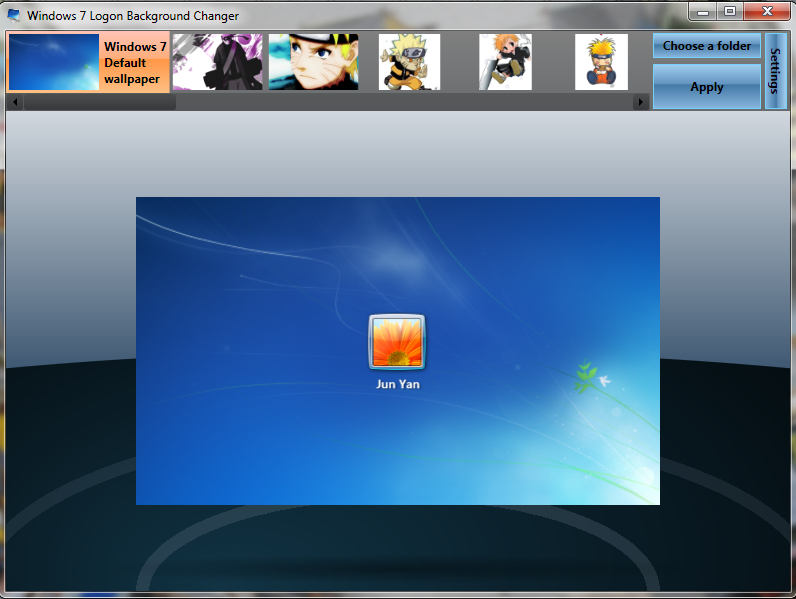Select the chibi Naruto running pose thumbnail
This screenshot has height=599, width=796.
(409, 62)
